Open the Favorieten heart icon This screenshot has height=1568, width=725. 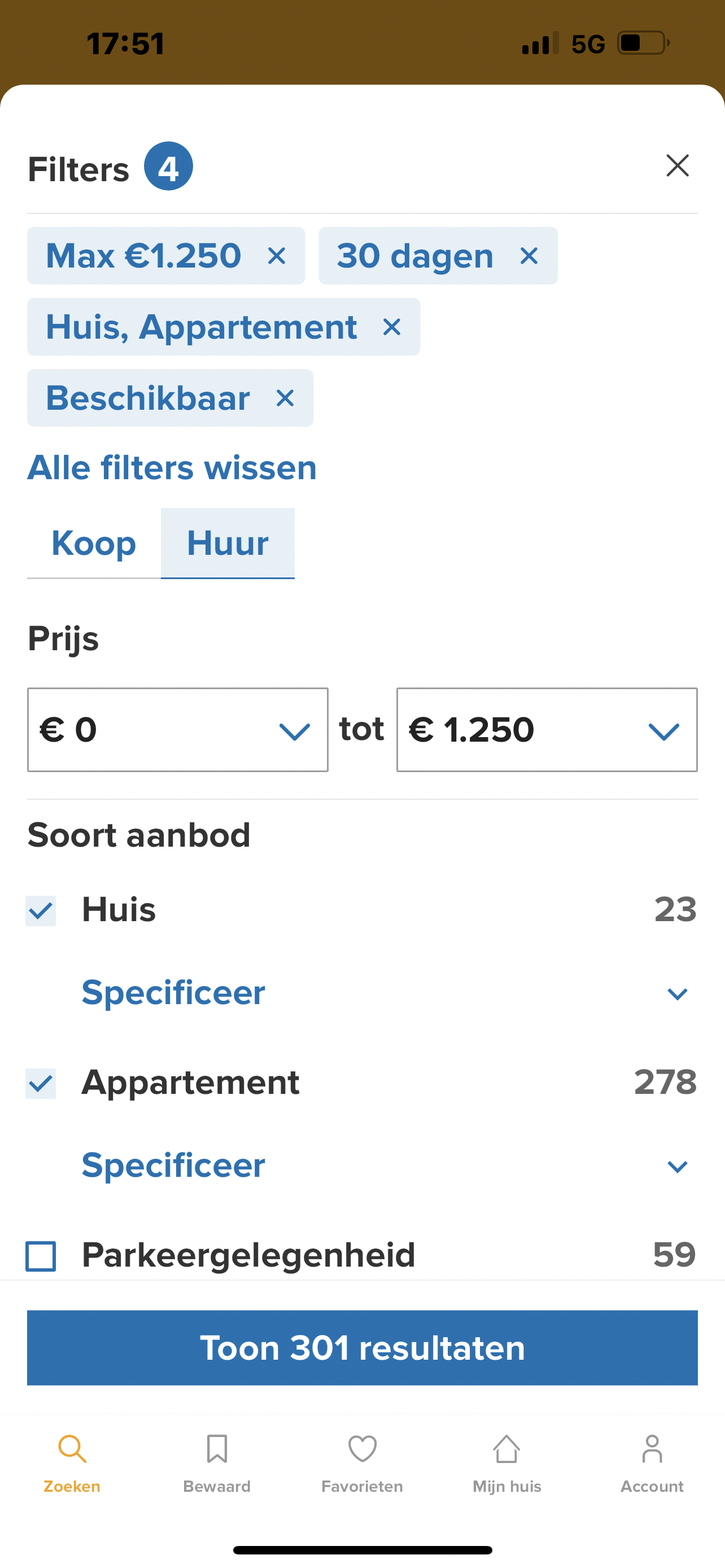click(362, 1449)
